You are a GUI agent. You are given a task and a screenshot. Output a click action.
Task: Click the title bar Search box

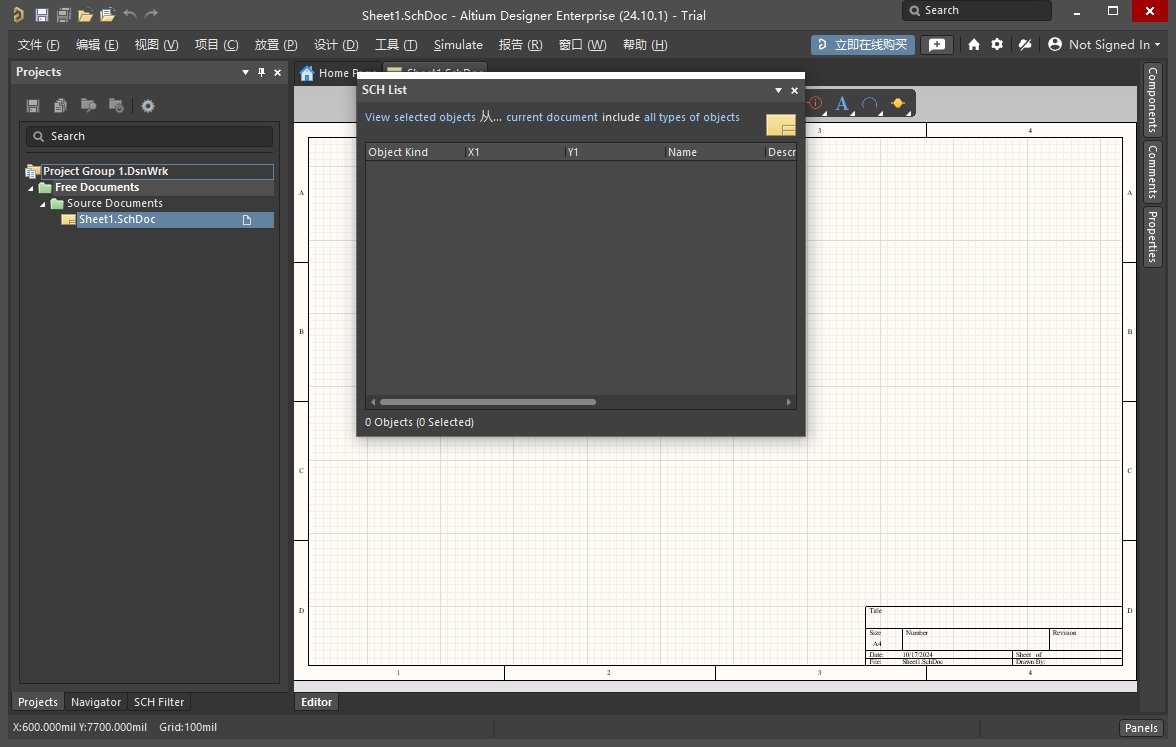coord(976,10)
